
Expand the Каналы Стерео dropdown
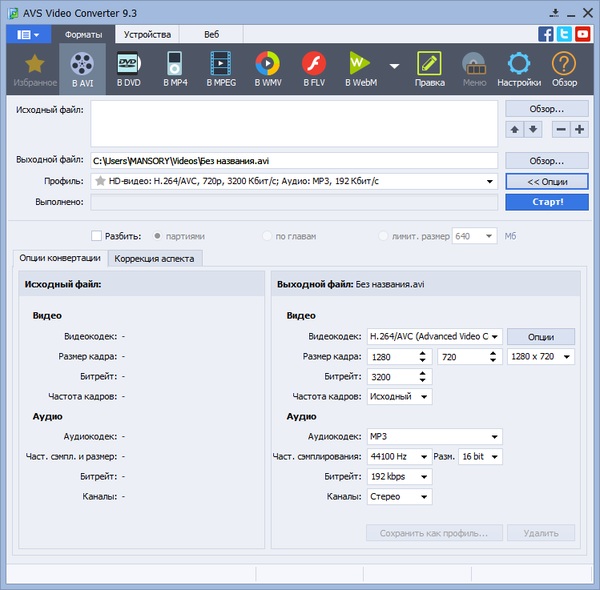[424, 497]
